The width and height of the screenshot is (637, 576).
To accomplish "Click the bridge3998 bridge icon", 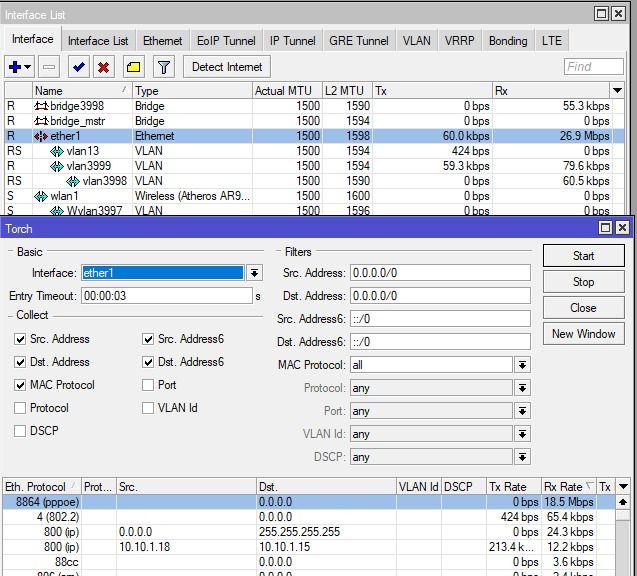I will tap(41, 106).
